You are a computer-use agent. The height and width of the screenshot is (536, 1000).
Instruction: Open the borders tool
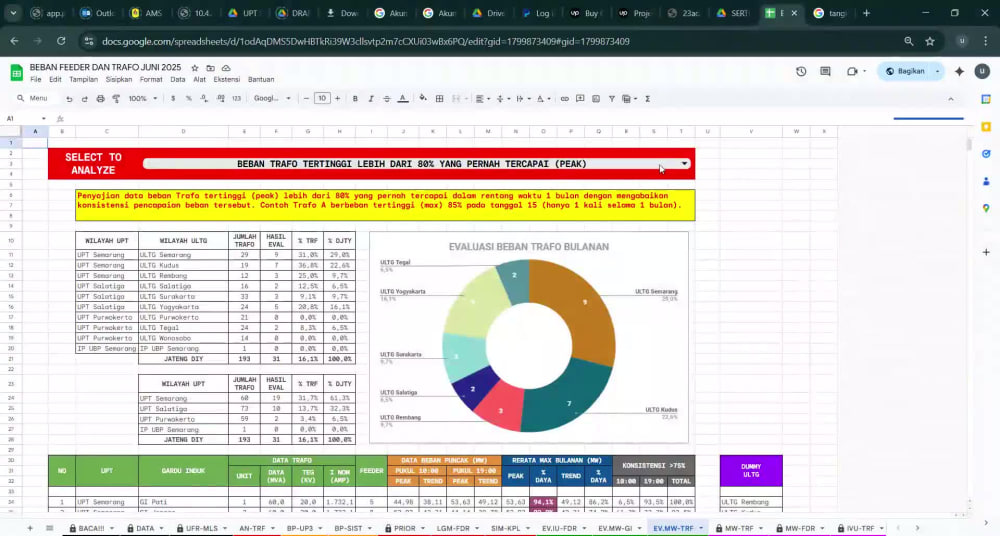[439, 99]
